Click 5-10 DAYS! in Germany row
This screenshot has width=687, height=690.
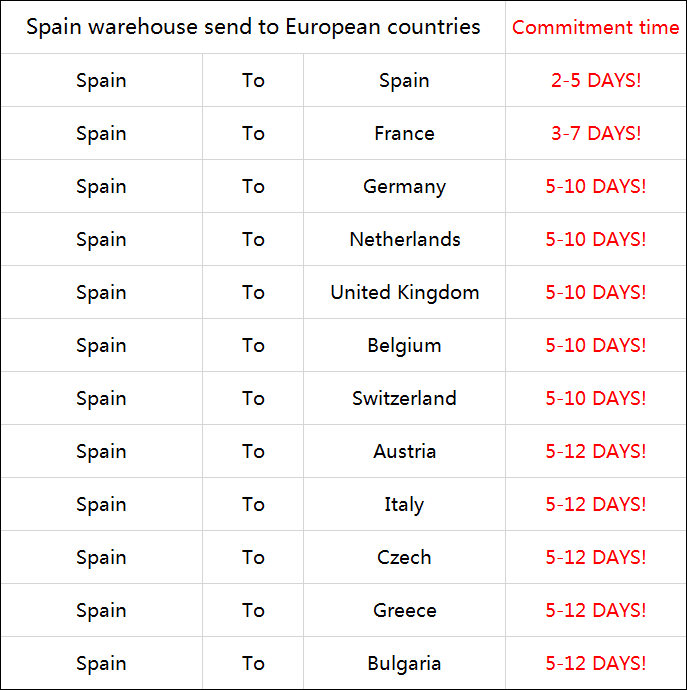pyautogui.click(x=596, y=186)
